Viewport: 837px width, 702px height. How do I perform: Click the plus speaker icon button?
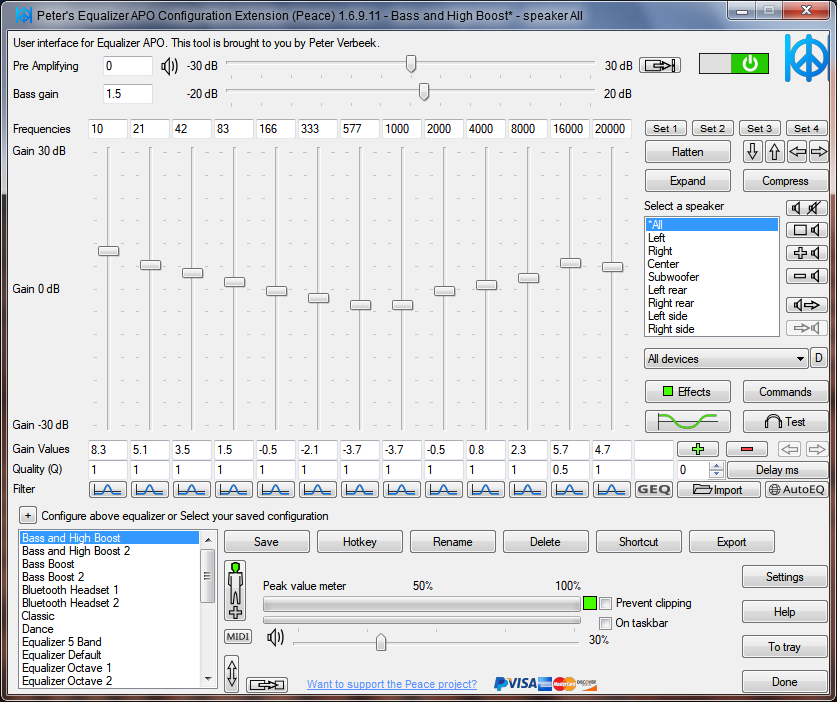point(807,253)
